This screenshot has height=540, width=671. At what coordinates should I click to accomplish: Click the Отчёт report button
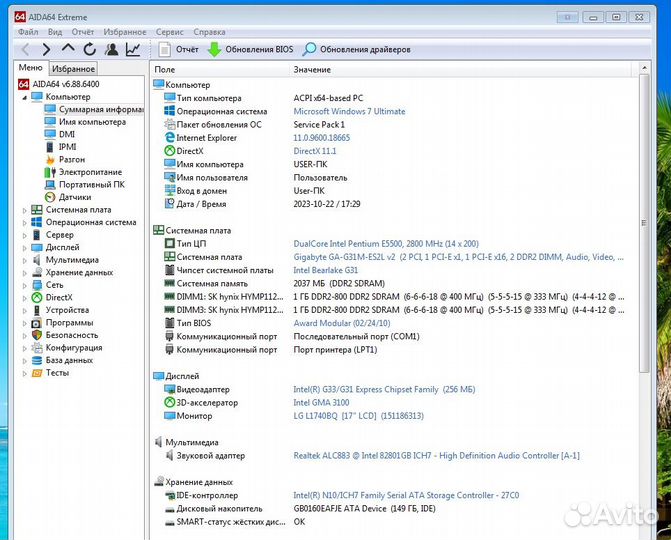[x=179, y=49]
